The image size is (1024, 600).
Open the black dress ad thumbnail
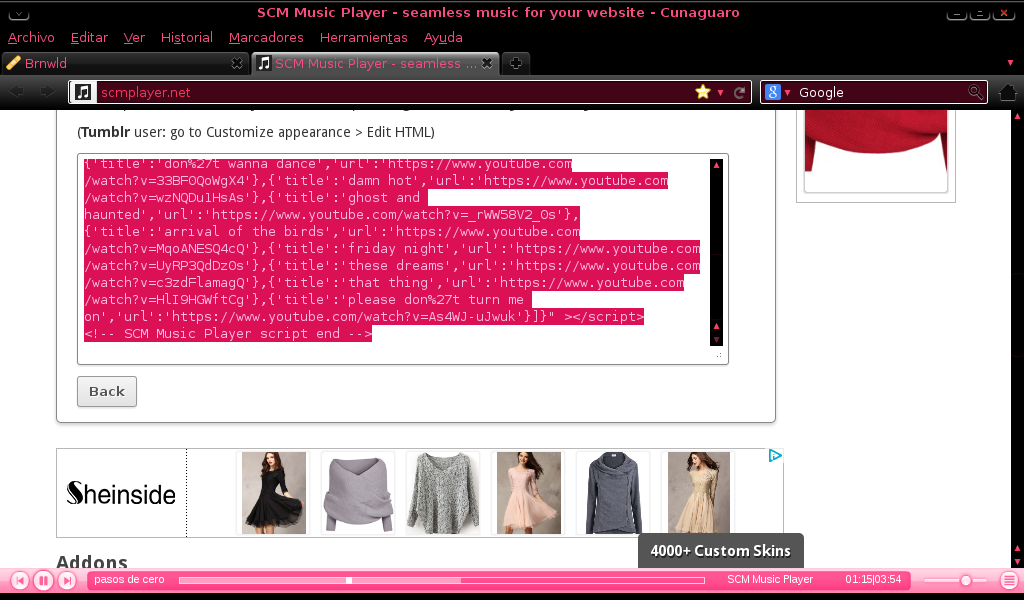[x=274, y=493]
